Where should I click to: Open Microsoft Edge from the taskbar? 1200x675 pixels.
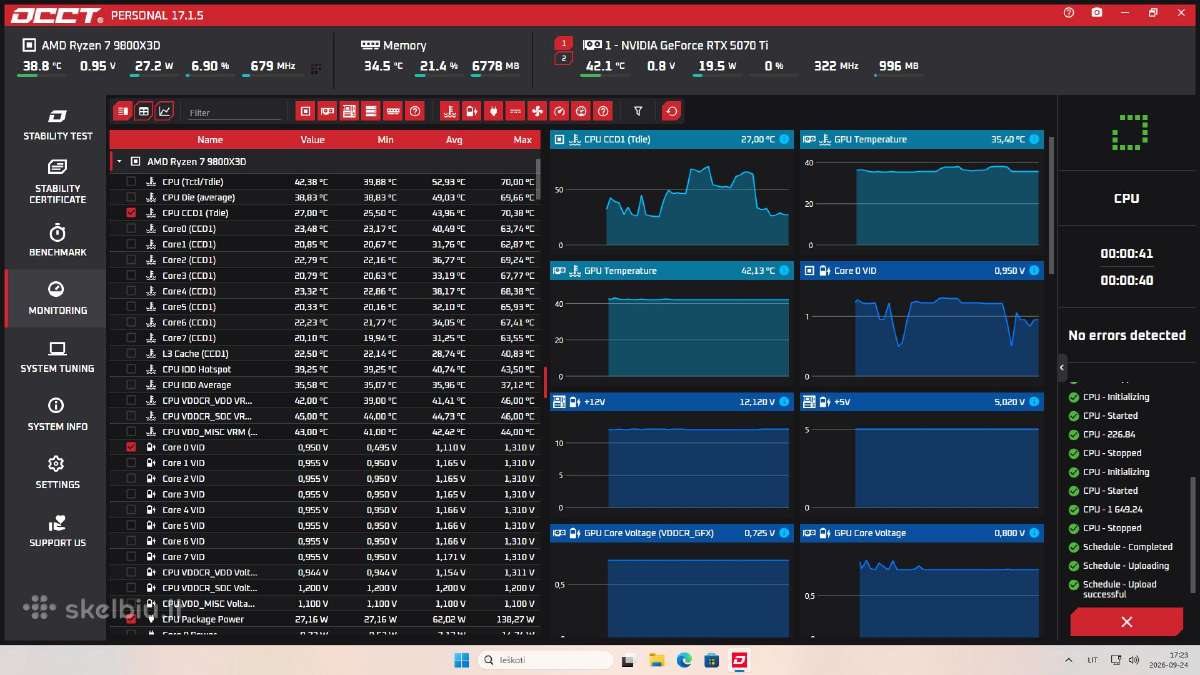coord(684,660)
